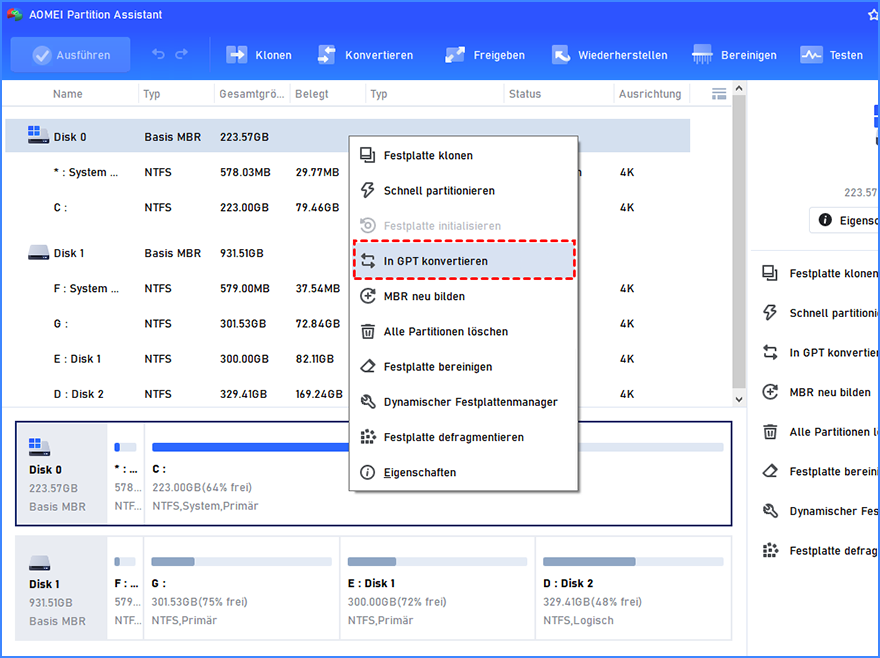Click the redo arrow icon
This screenshot has height=658, width=880.
[181, 54]
